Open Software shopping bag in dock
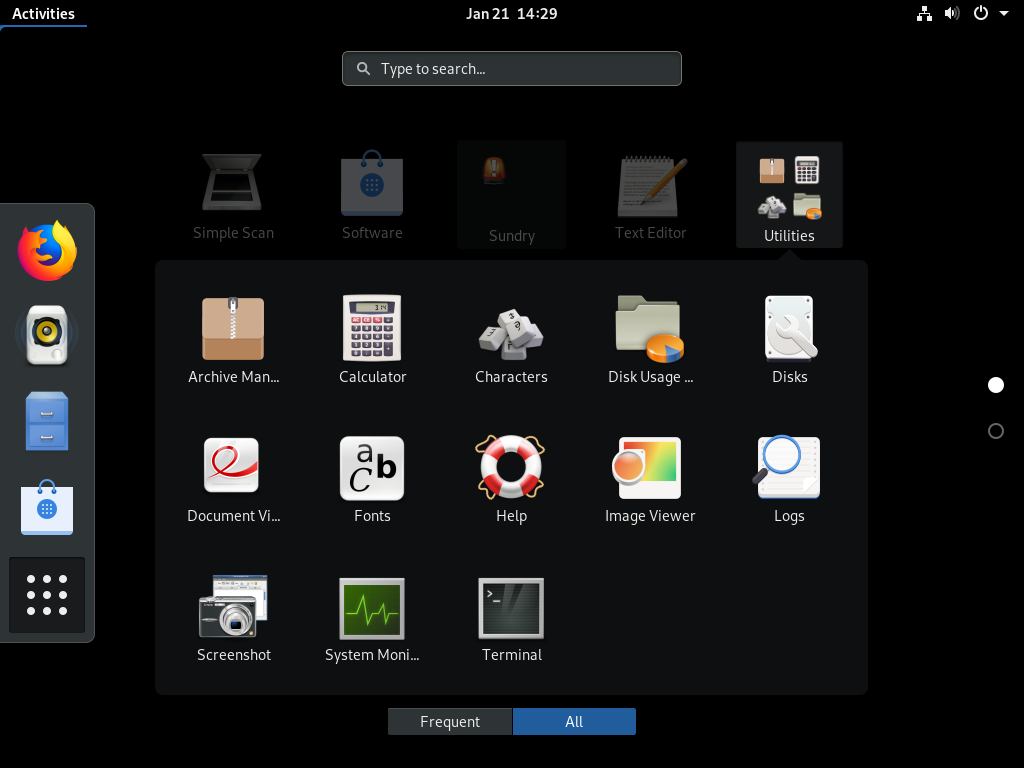The image size is (1024, 768). click(47, 507)
